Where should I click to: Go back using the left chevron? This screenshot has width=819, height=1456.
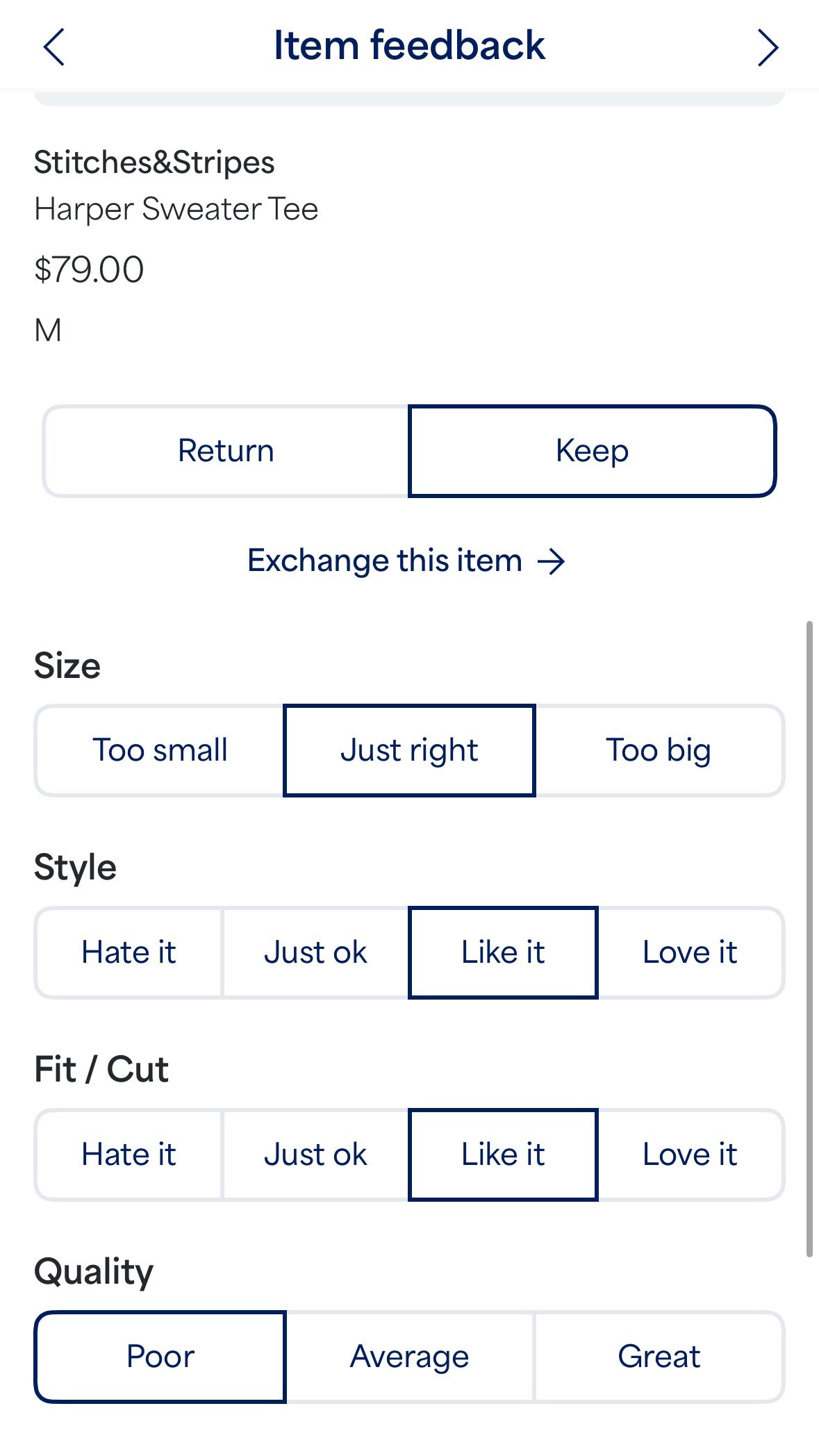[x=53, y=47]
